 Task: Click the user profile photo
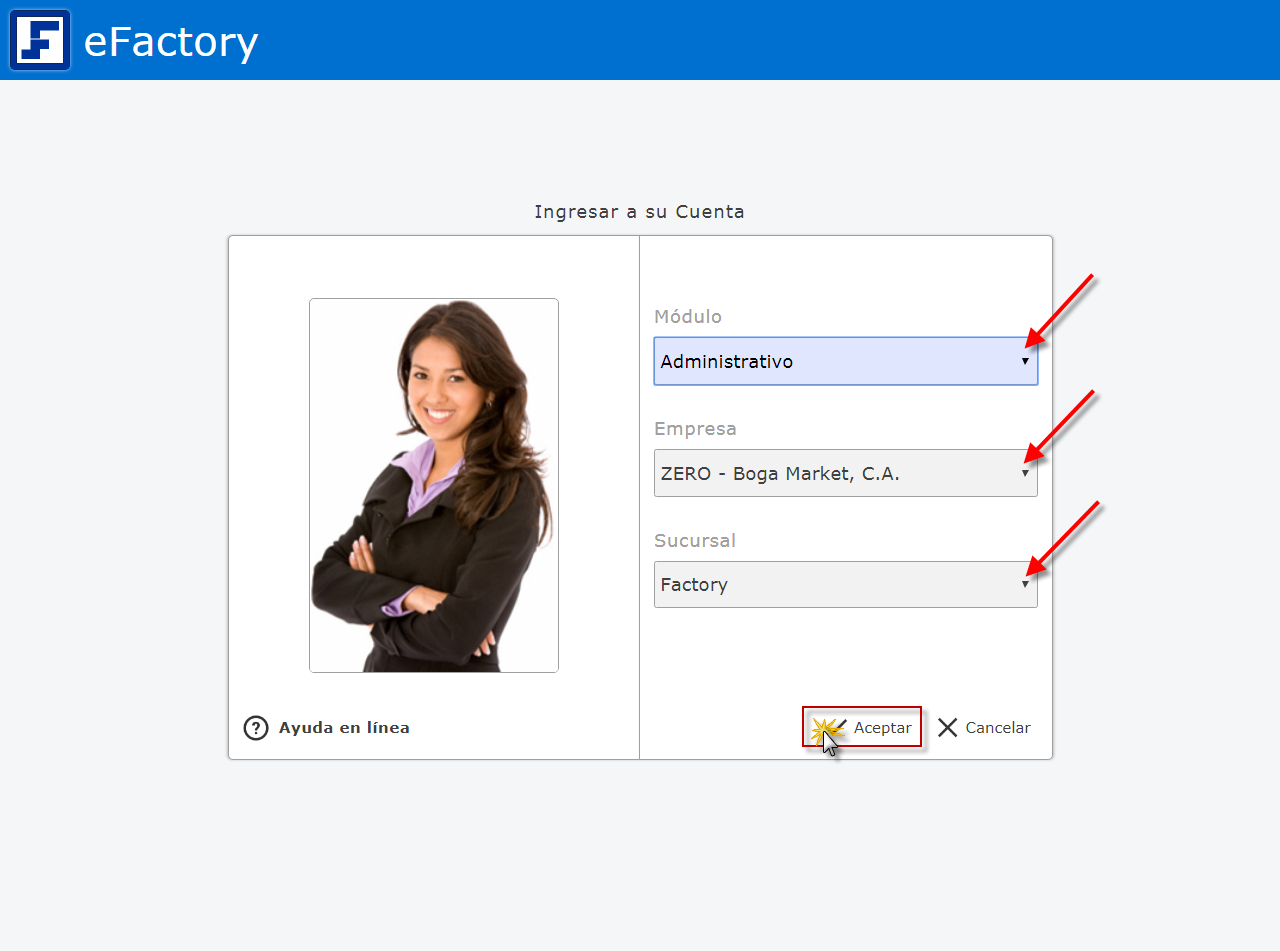pyautogui.click(x=434, y=485)
